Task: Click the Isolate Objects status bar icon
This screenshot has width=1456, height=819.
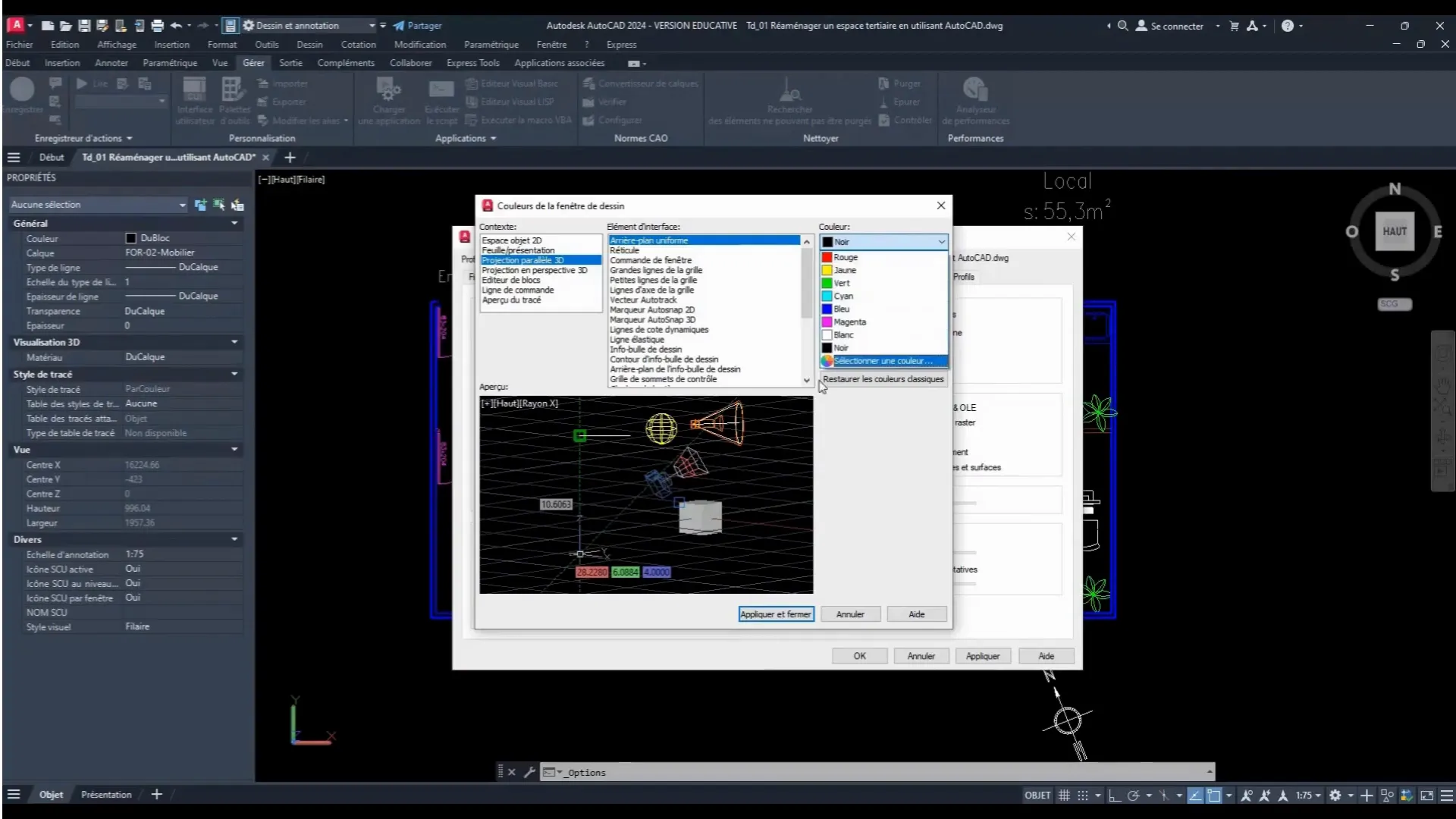Action: [x=1388, y=795]
